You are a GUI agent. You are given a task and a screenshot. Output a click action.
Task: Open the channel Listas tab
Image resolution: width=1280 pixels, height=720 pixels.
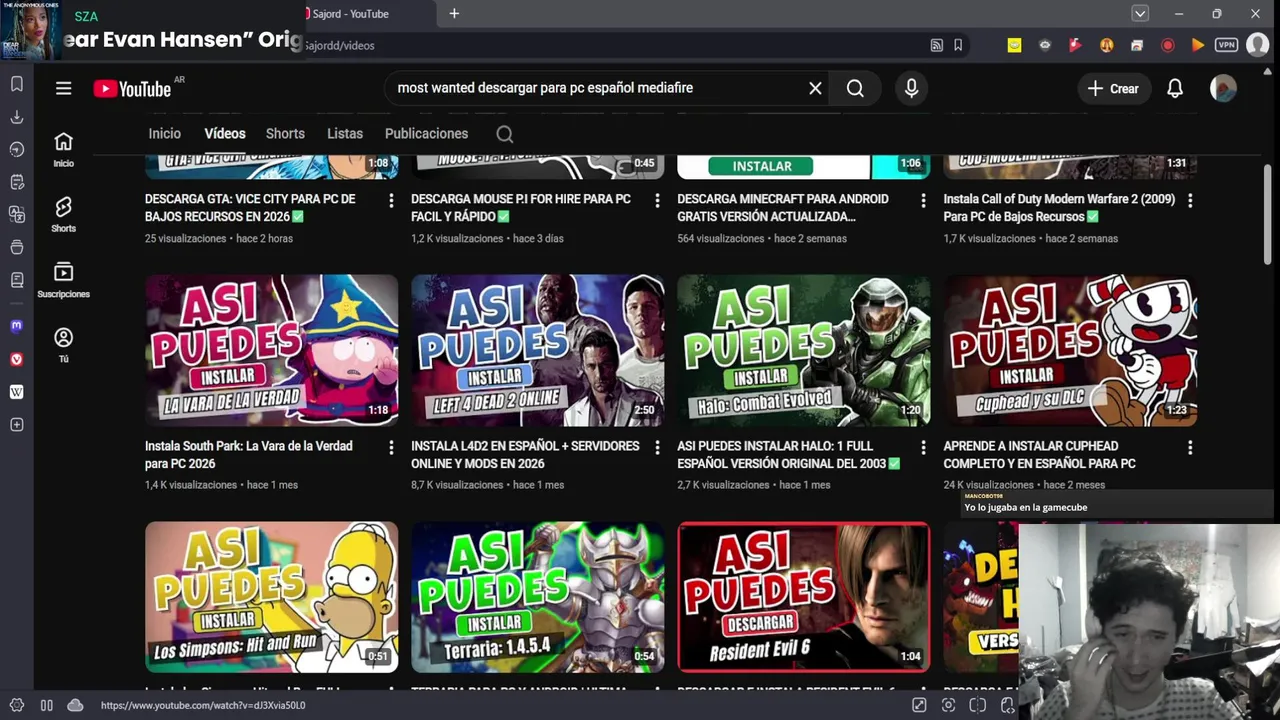345,133
